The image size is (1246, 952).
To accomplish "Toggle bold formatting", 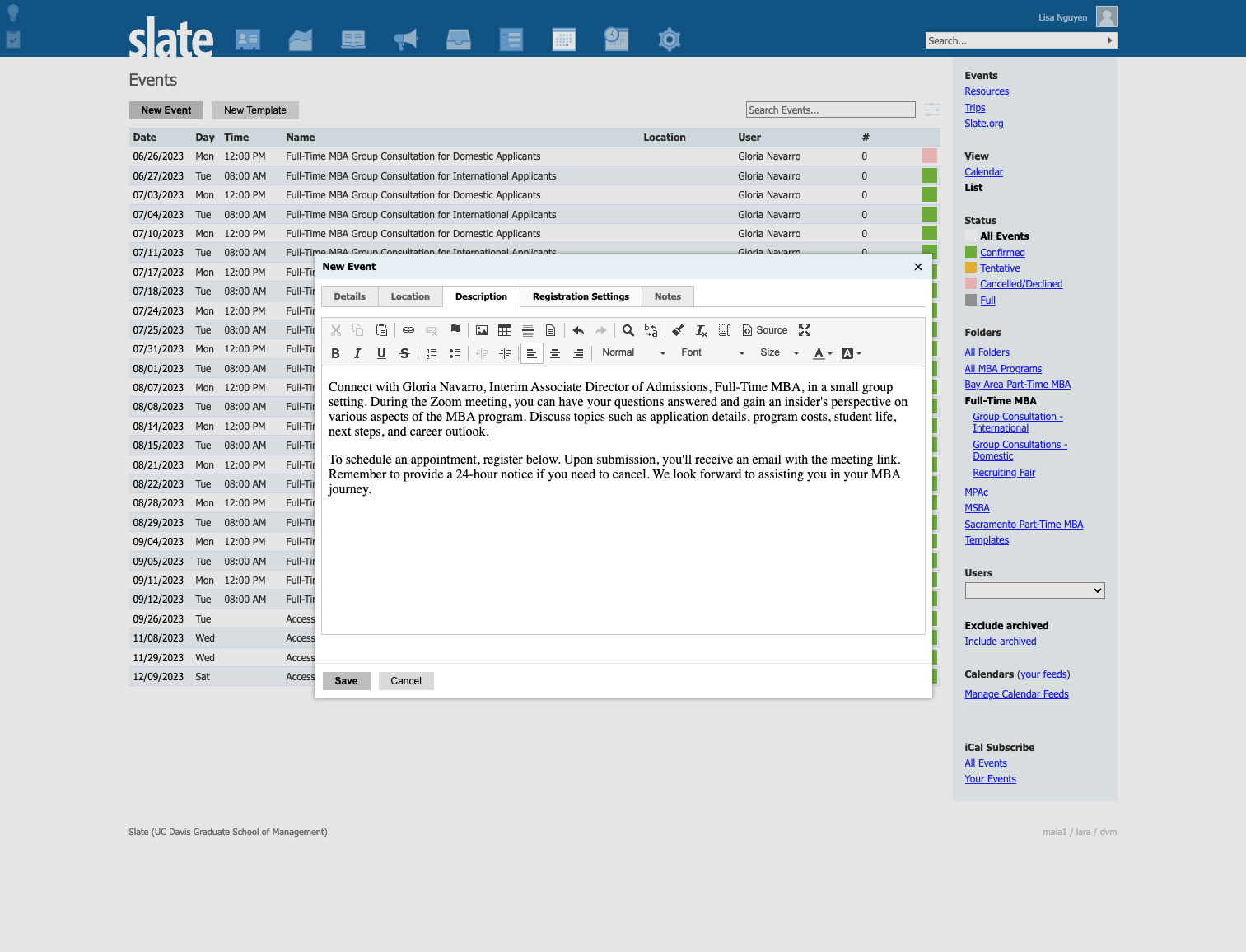I will (335, 353).
